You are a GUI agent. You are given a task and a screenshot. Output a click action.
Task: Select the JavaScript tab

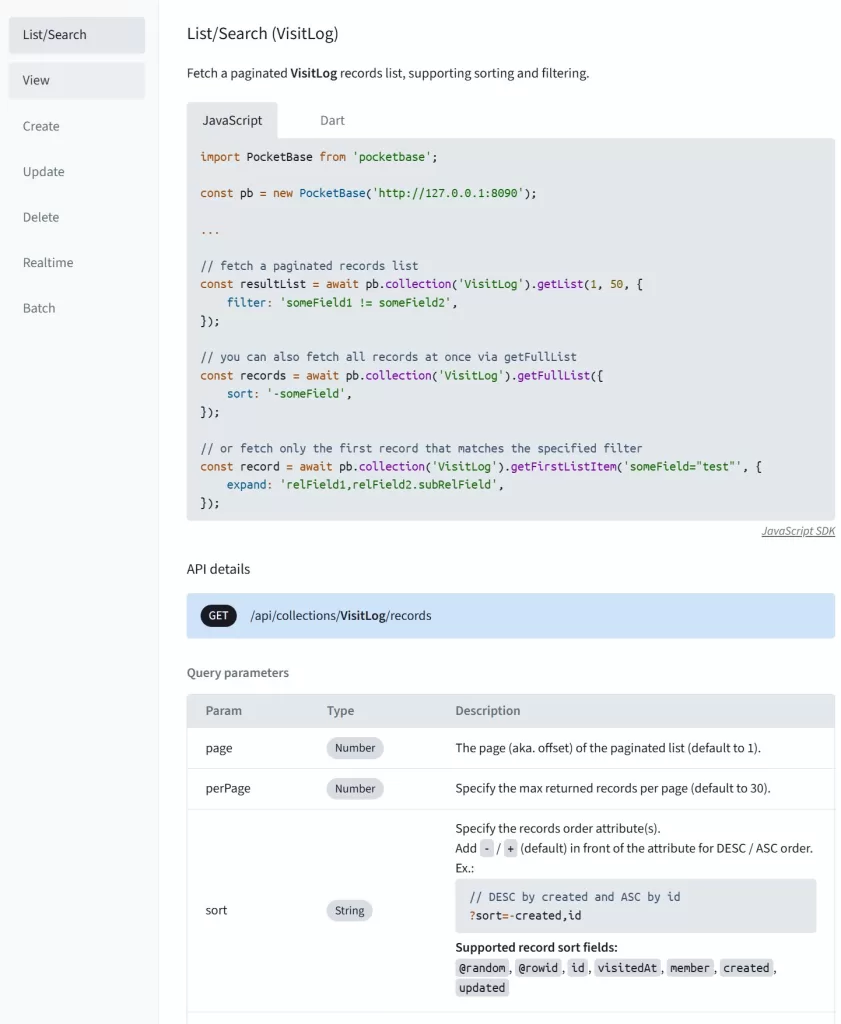(x=232, y=120)
